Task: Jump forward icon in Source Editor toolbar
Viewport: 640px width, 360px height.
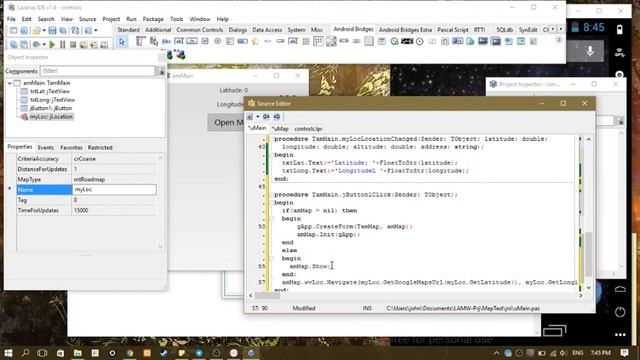Action: tap(277, 117)
